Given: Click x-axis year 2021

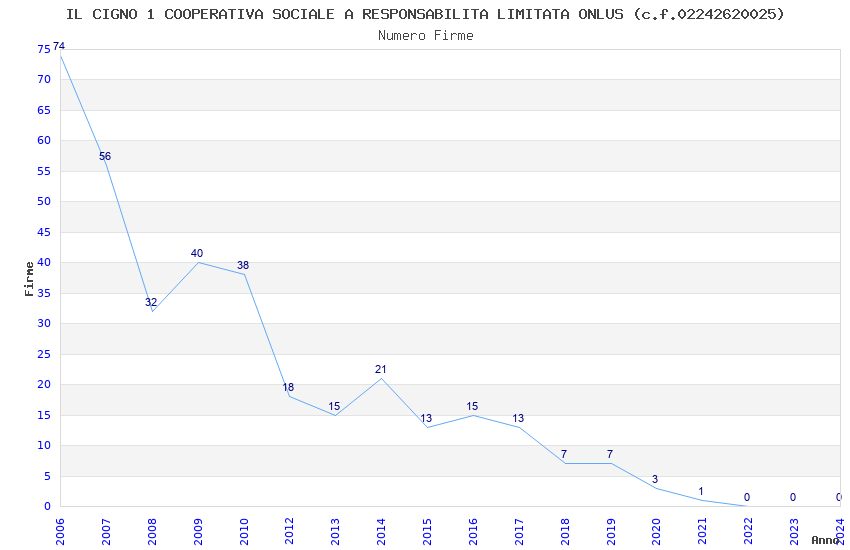Looking at the screenshot, I should (703, 531).
